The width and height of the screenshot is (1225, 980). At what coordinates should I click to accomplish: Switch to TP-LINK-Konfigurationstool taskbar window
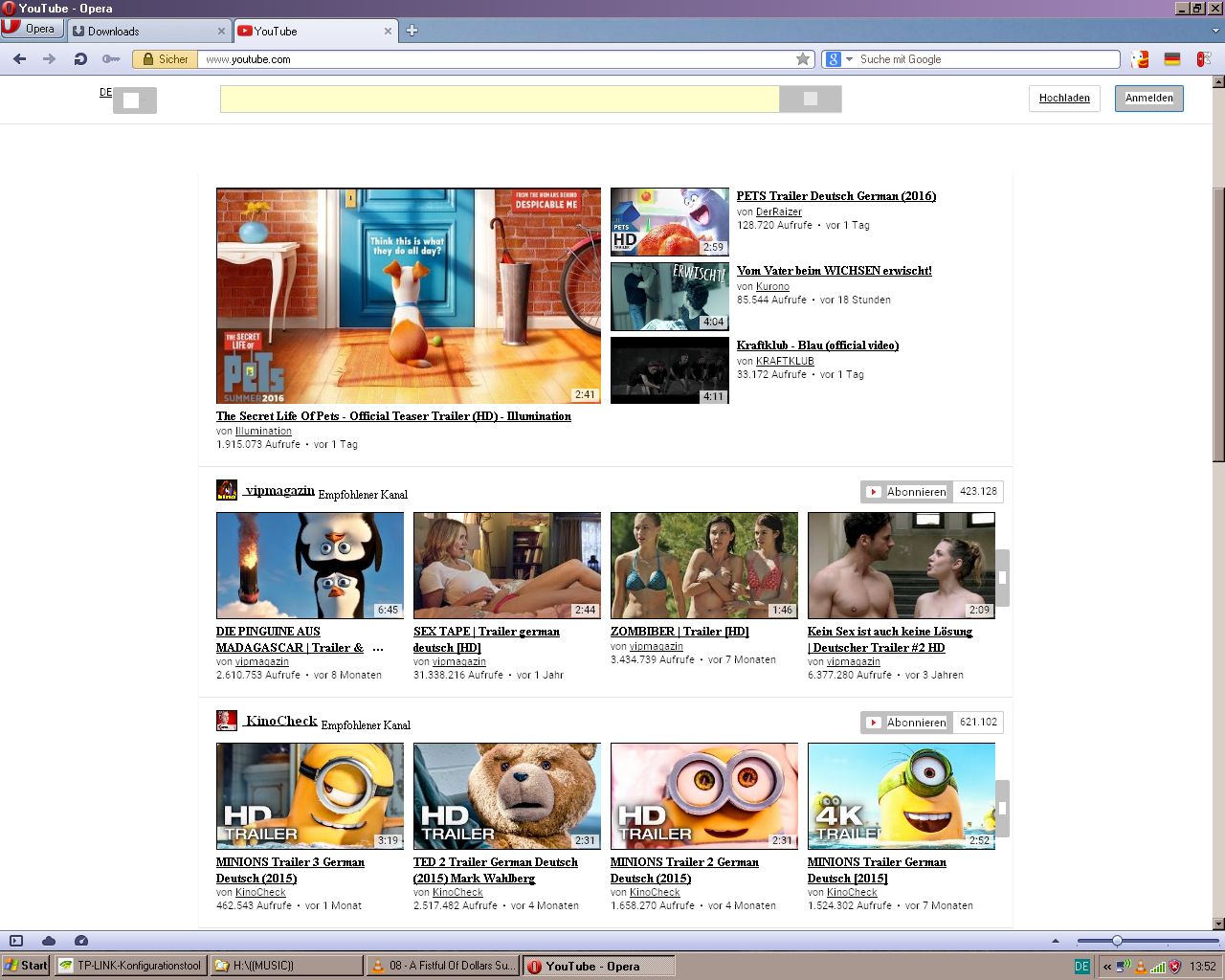coord(130,966)
